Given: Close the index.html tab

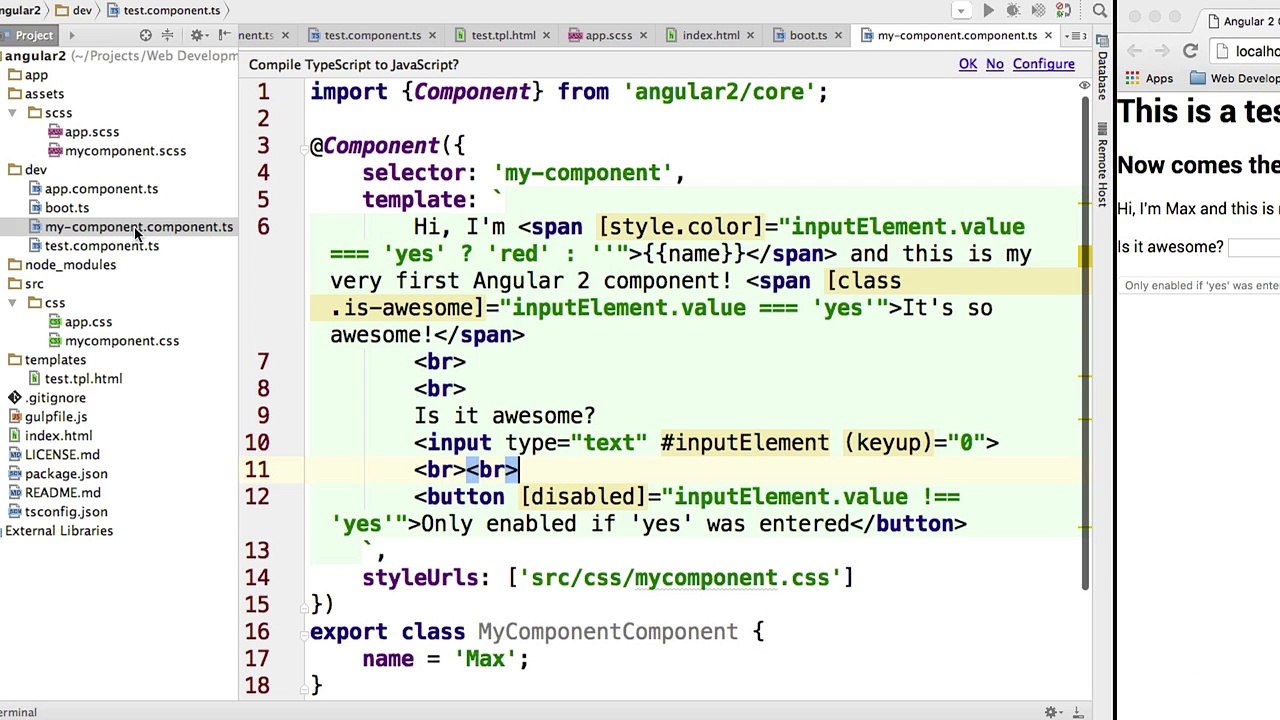Looking at the screenshot, I should pos(750,35).
